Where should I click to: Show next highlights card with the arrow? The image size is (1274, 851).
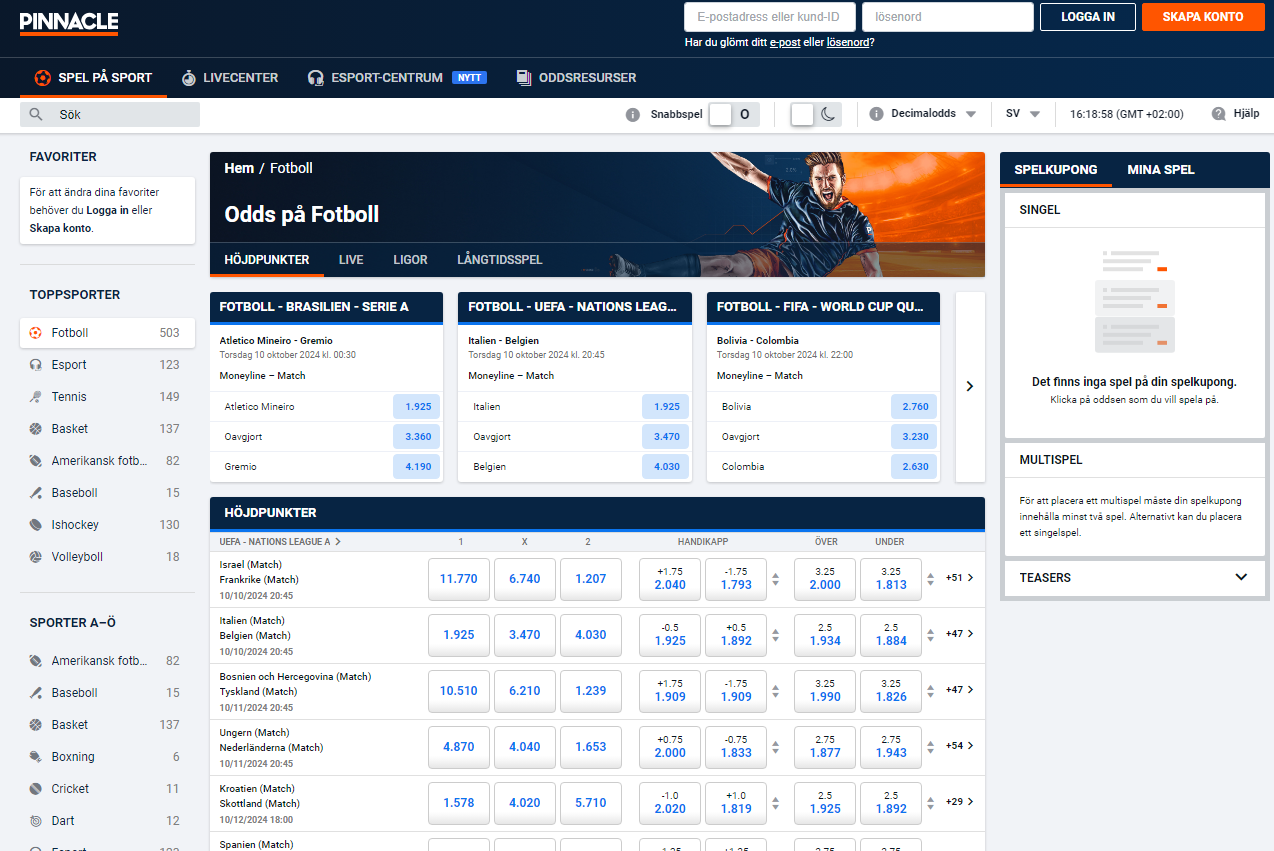969,387
